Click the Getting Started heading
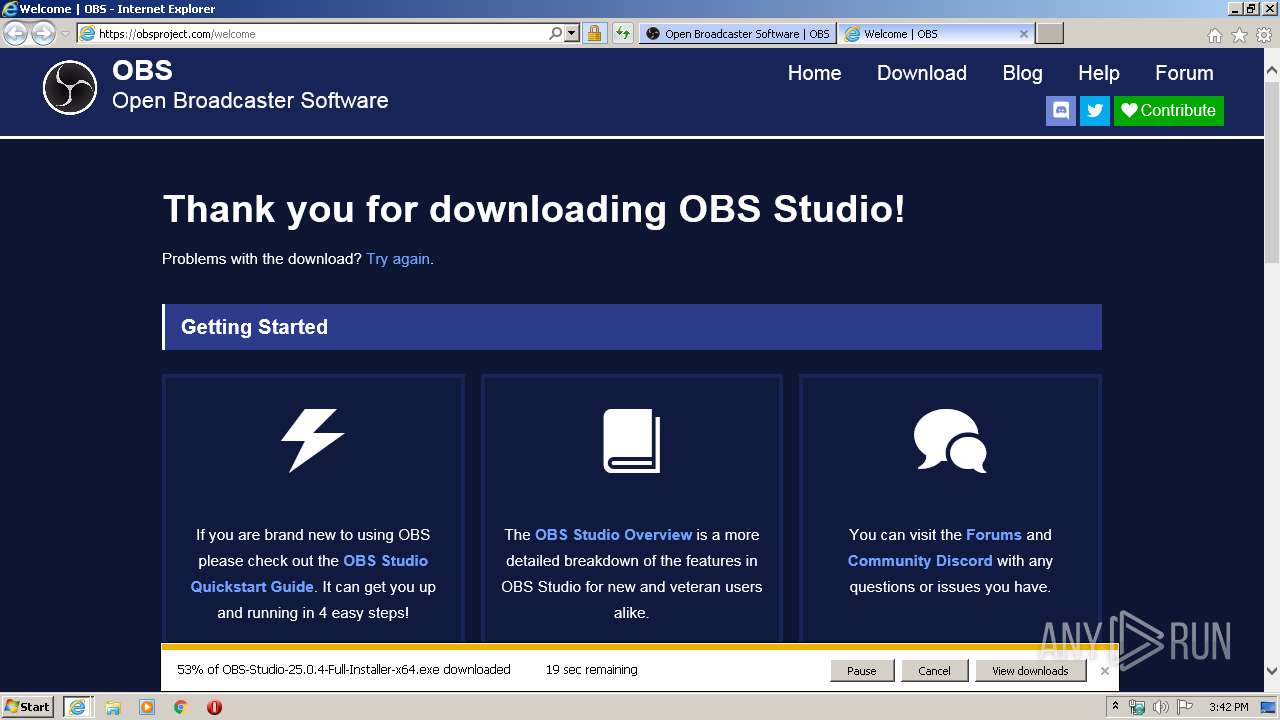Screen dimensions: 1280x720 coord(254,327)
